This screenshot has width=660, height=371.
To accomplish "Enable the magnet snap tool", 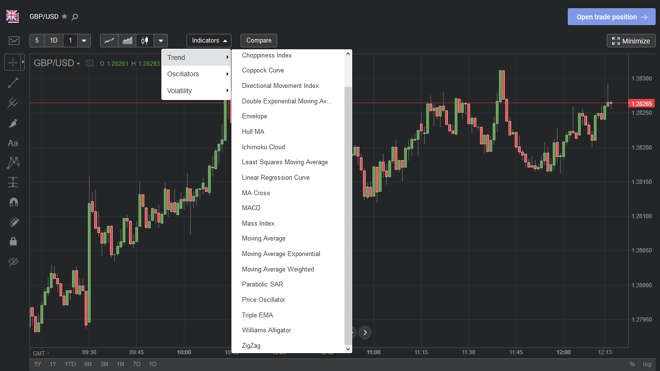I will click(13, 202).
